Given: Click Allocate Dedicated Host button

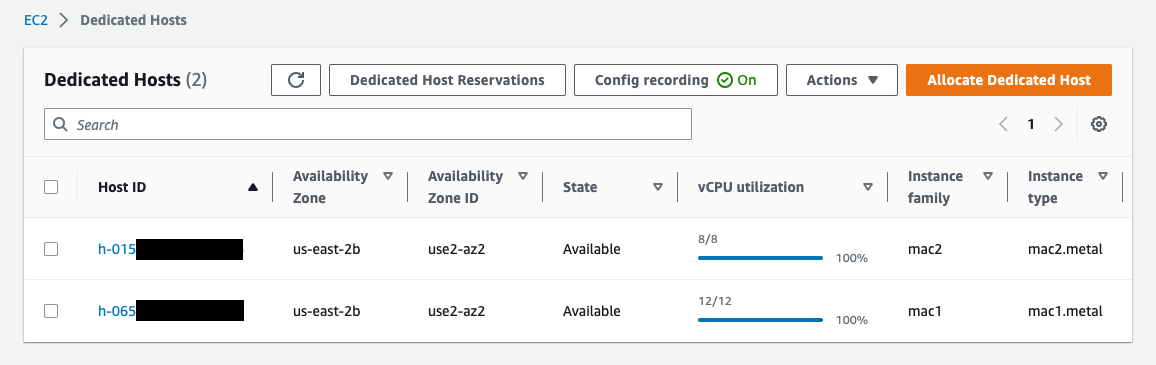Looking at the screenshot, I should (x=1009, y=80).
